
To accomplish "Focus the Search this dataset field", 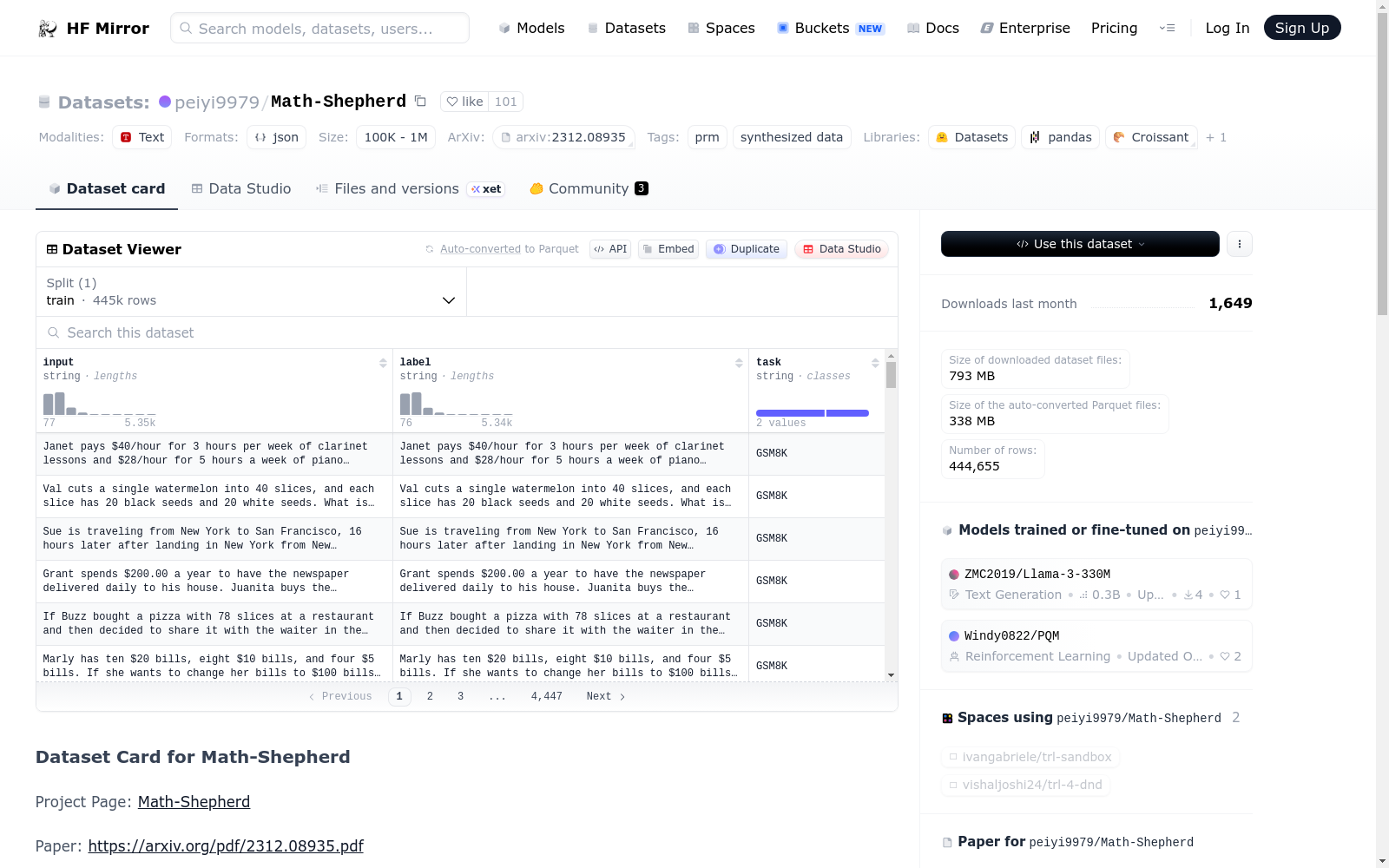I will [467, 332].
